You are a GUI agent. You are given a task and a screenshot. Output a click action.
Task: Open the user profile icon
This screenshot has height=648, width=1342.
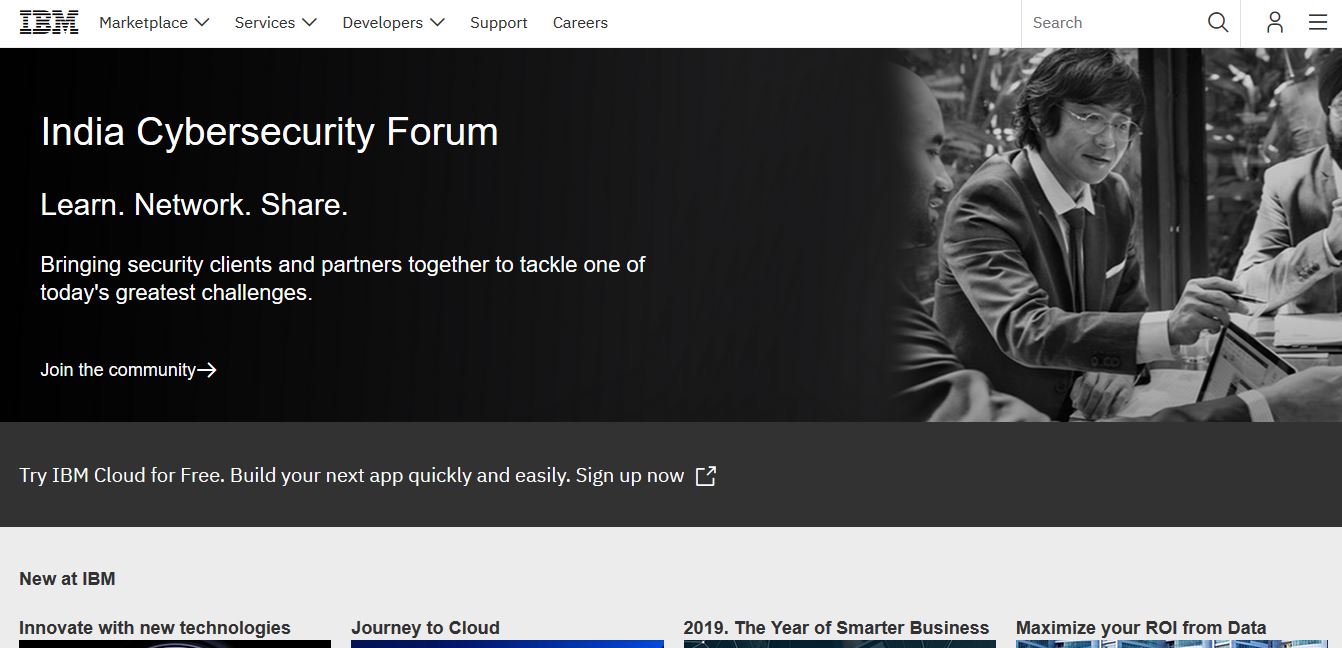pos(1274,22)
